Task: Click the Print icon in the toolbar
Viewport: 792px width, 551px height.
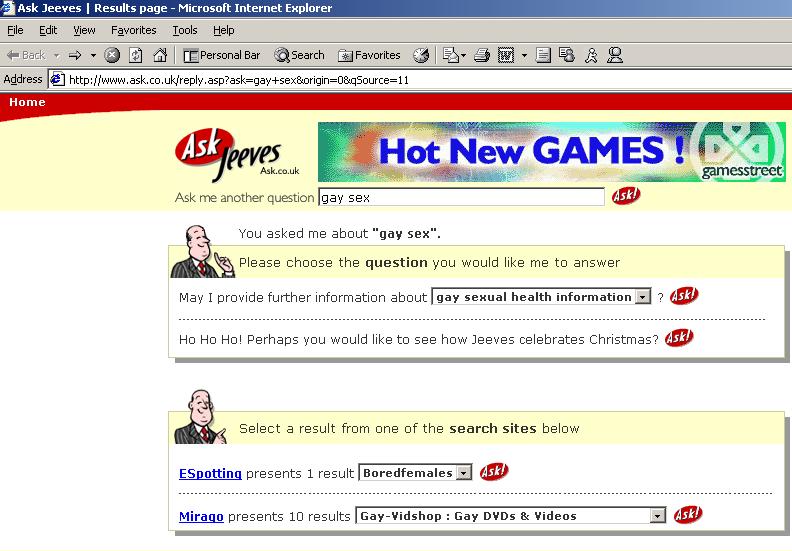Action: click(481, 55)
